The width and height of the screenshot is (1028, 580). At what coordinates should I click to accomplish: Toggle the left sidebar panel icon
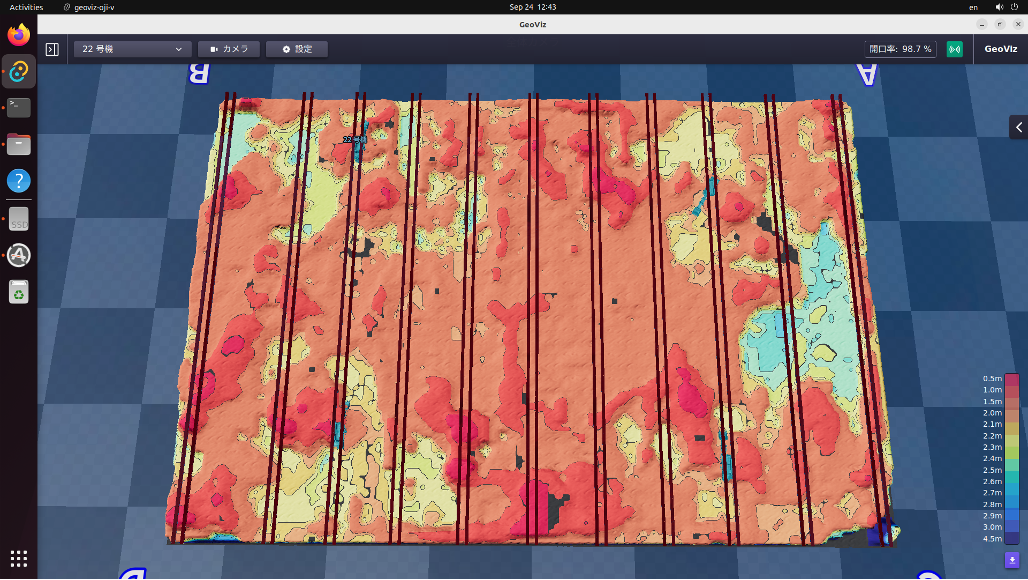point(52,48)
